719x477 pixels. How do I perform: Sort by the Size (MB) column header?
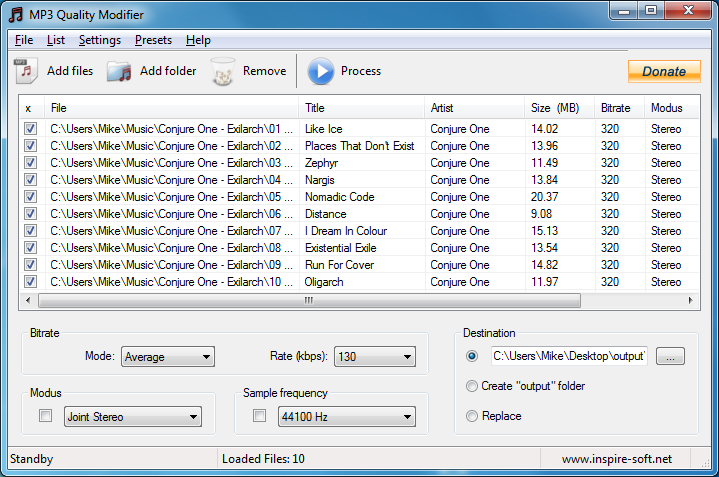coord(560,108)
